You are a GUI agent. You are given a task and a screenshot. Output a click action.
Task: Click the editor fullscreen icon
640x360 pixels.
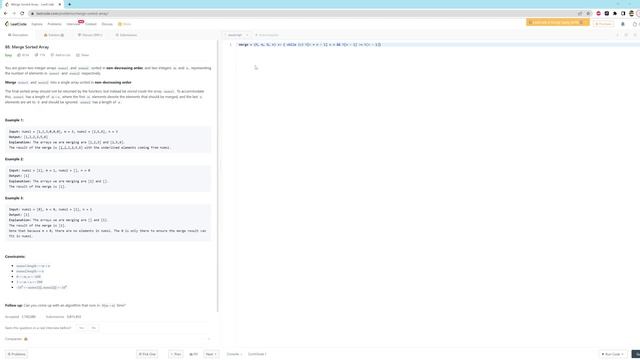[635, 35]
